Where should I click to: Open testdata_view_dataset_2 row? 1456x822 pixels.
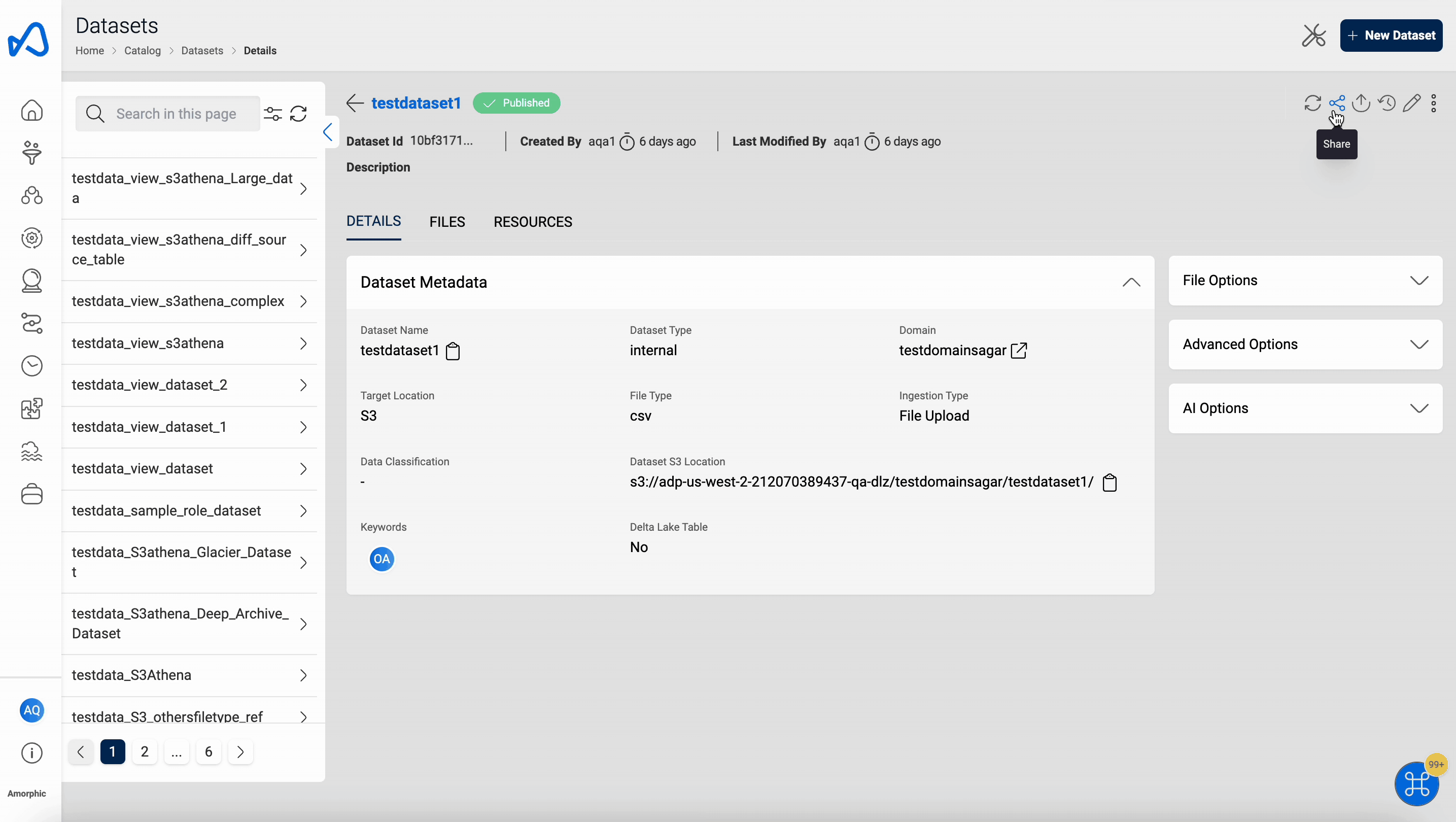coord(189,385)
